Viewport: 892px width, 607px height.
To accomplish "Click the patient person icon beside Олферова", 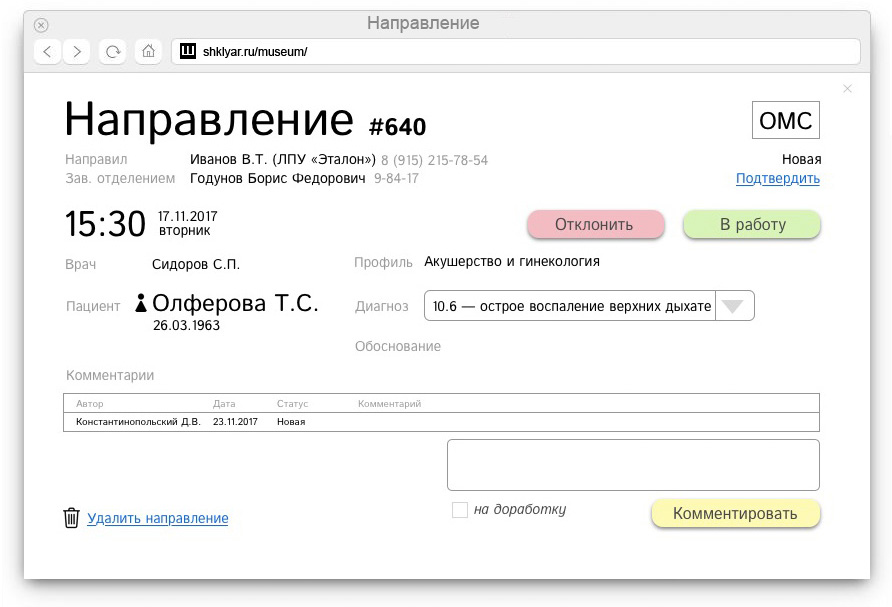I will 141,303.
